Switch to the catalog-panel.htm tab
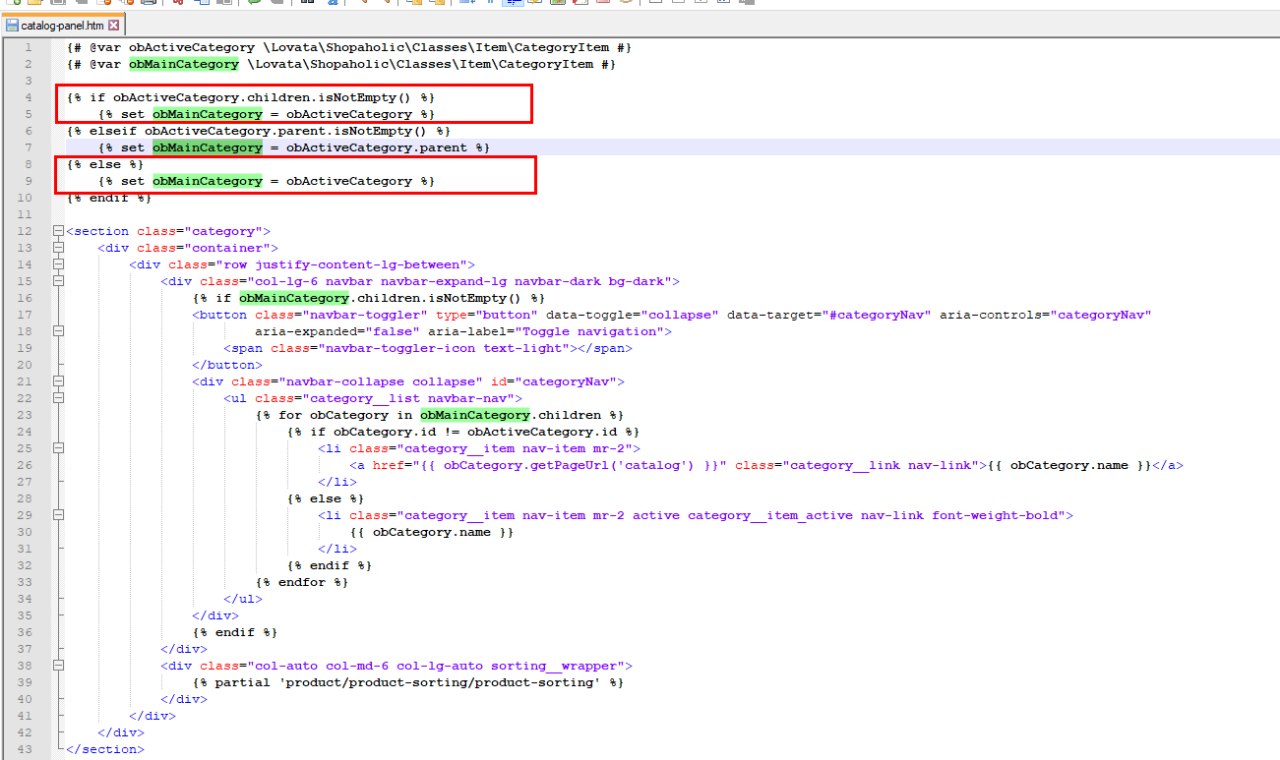The width and height of the screenshot is (1280, 760). click(x=62, y=24)
